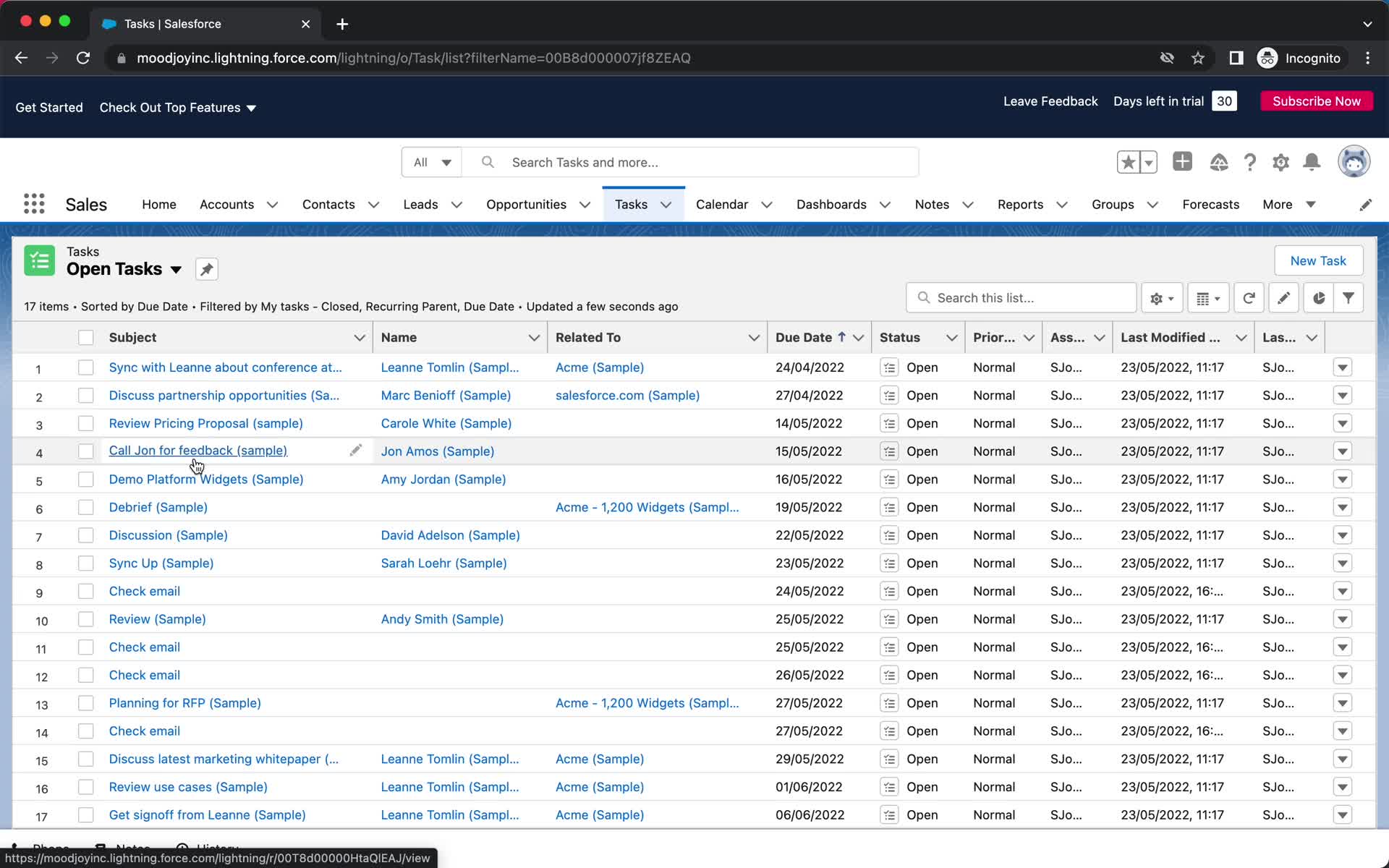Open salesforce.com (Sample) account link

point(627,396)
